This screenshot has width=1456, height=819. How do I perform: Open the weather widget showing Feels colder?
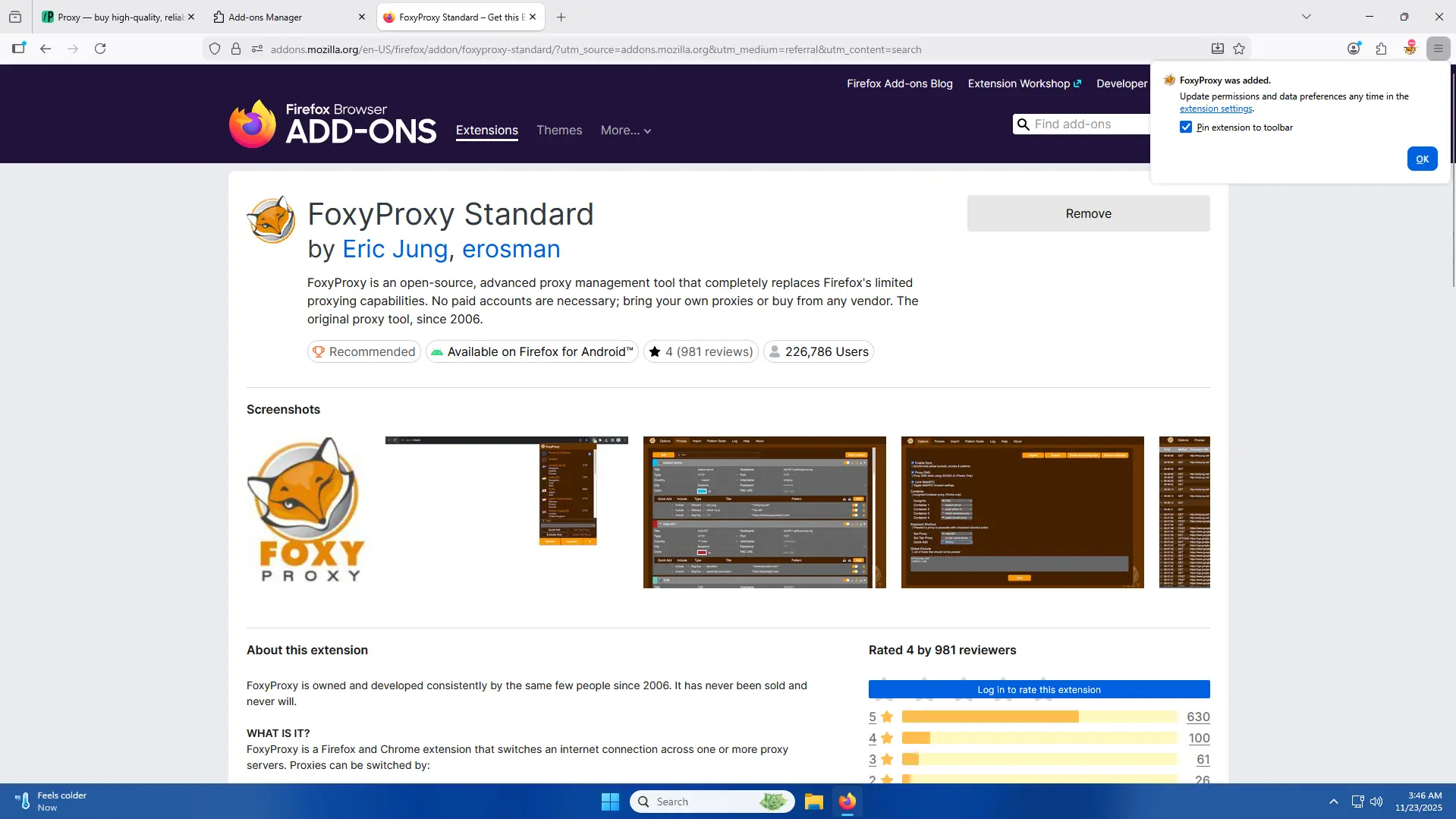point(50,802)
